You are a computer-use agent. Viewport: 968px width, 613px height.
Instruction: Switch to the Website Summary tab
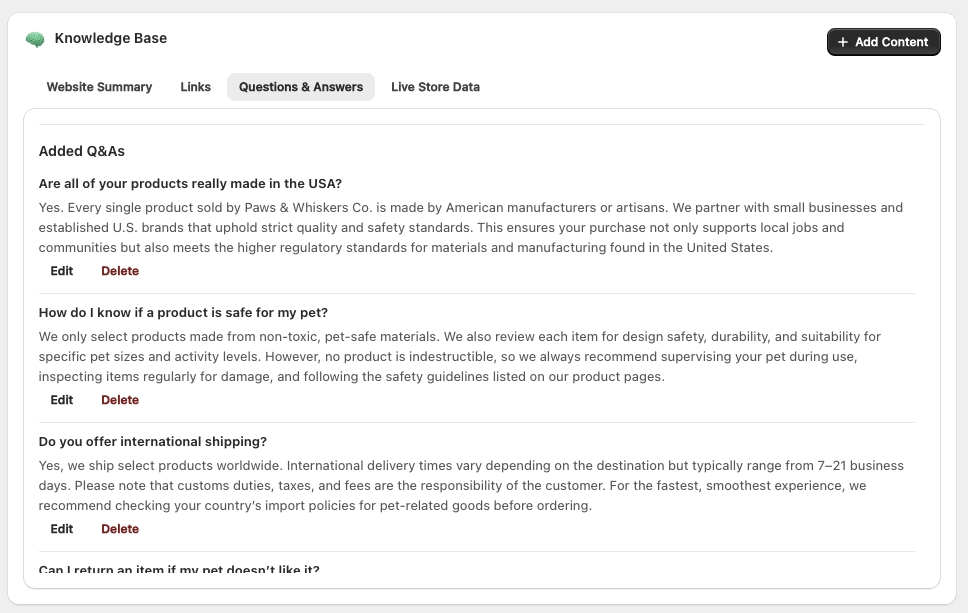tap(99, 87)
